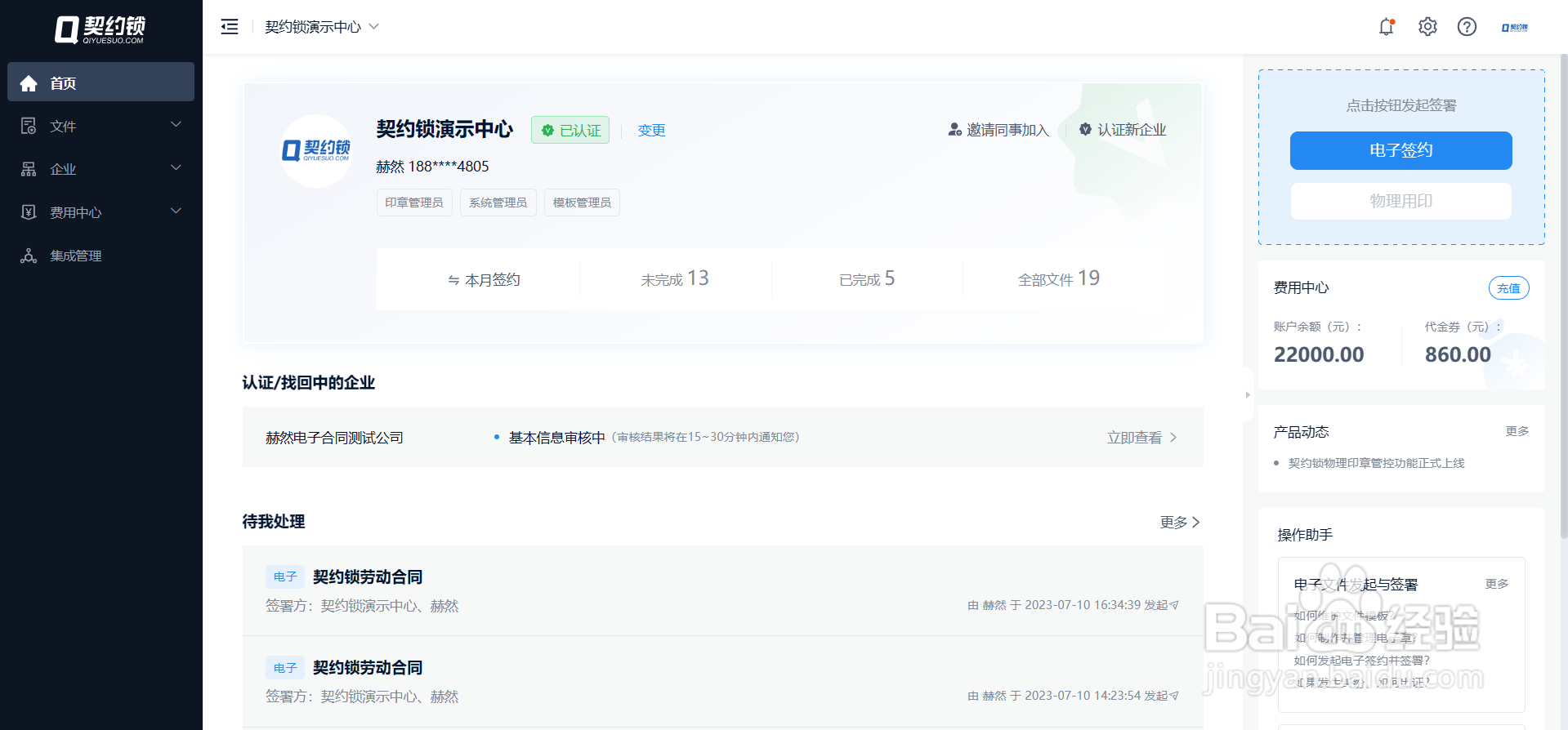Click the collapse handle of the right panel
1568x730 pixels.
coord(1248,394)
